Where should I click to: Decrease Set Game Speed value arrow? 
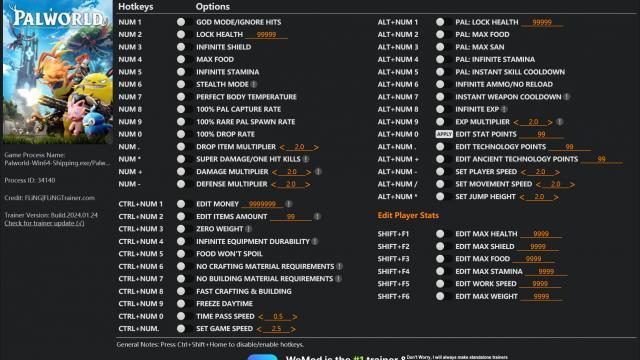point(259,329)
